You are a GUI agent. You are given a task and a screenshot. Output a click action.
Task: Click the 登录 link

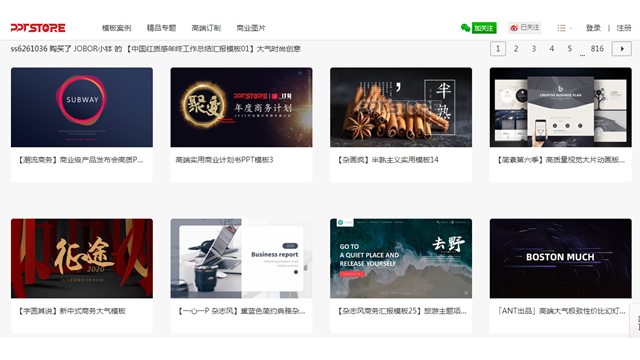tap(593, 28)
